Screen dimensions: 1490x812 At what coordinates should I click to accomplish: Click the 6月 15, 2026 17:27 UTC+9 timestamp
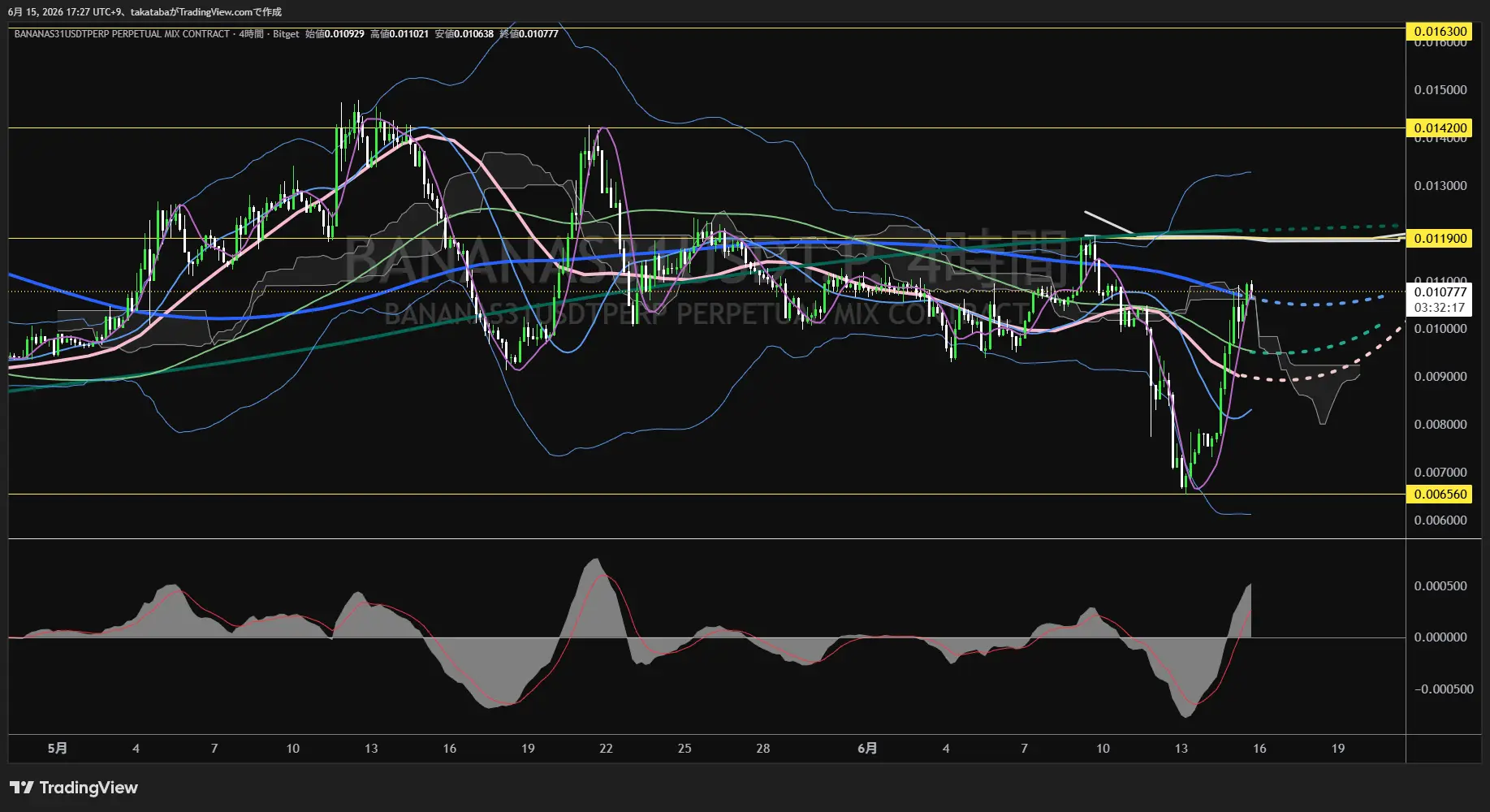coord(66,12)
